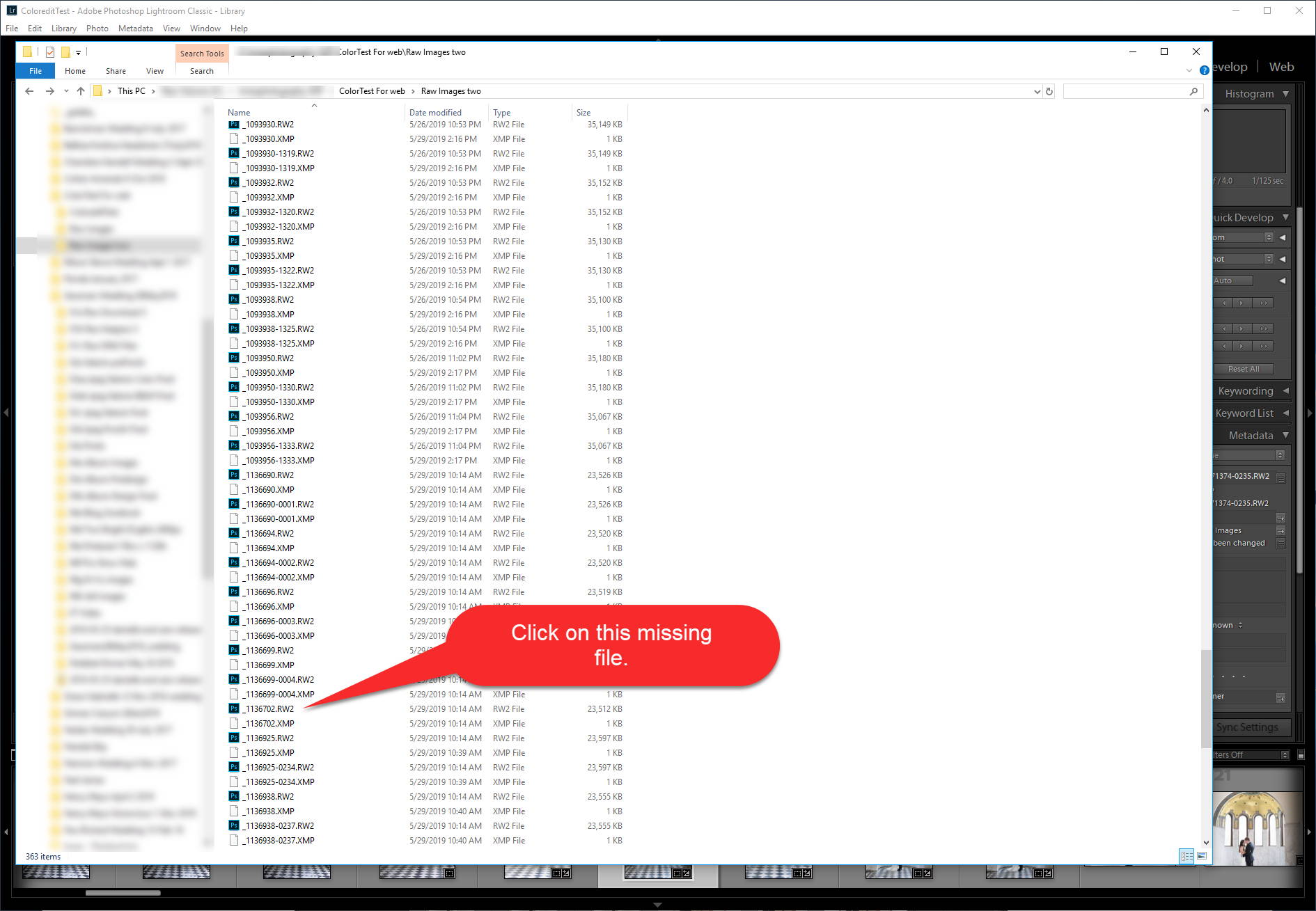1316x911 pixels.
Task: Open Lightroom Library menu
Action: pos(63,29)
